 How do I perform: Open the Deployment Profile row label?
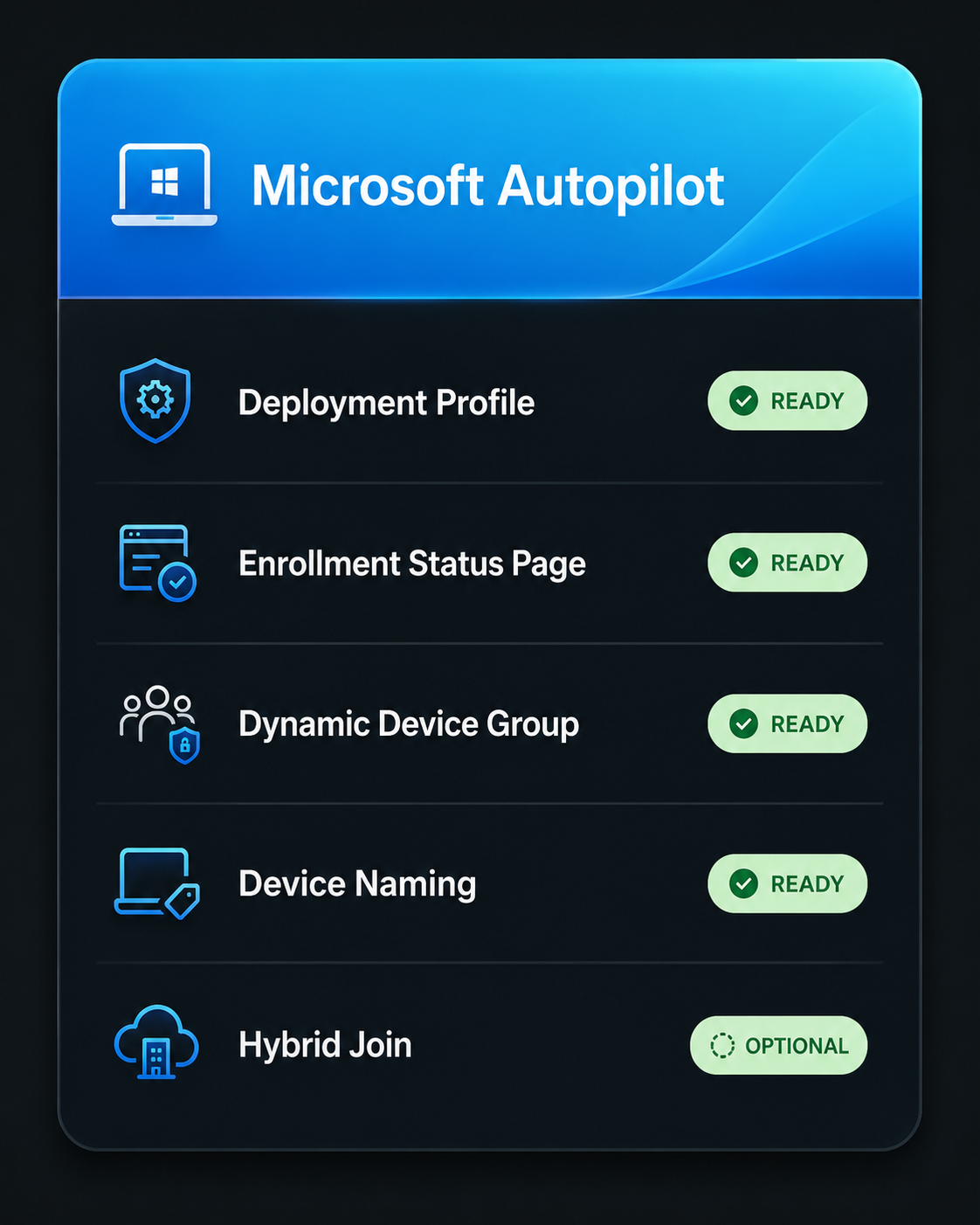pyautogui.click(x=386, y=403)
